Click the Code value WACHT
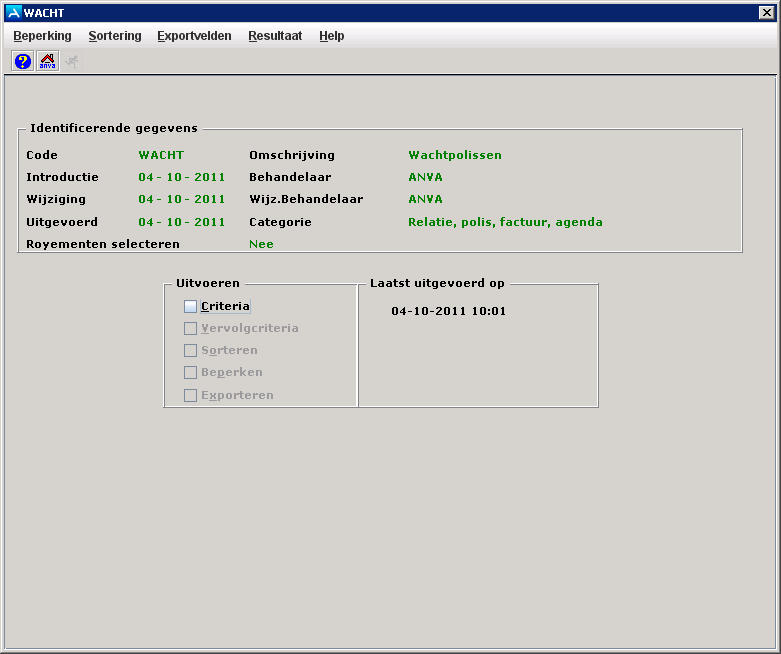Screen dimensions: 781x654 (161, 155)
